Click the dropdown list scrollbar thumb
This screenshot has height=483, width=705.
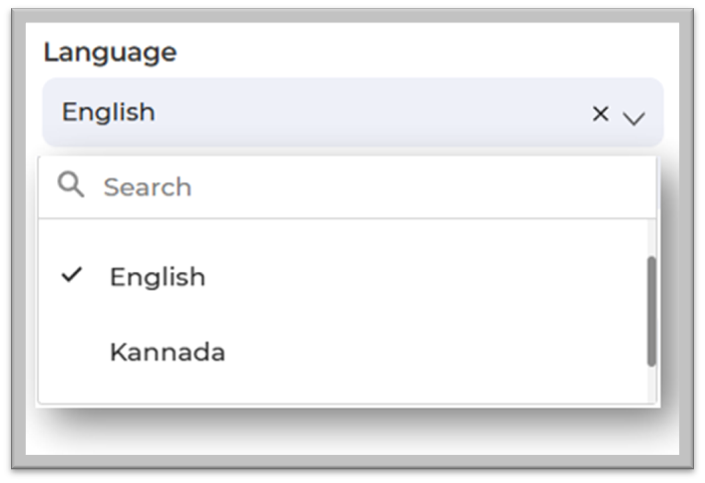pos(651,310)
